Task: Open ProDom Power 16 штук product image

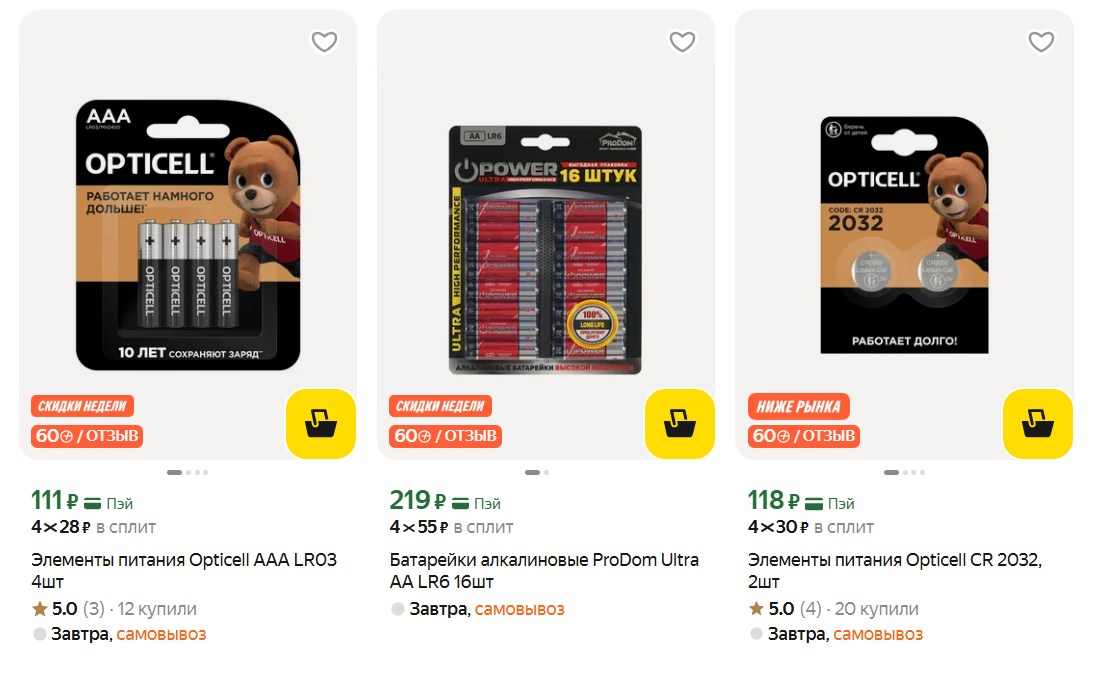Action: point(545,250)
